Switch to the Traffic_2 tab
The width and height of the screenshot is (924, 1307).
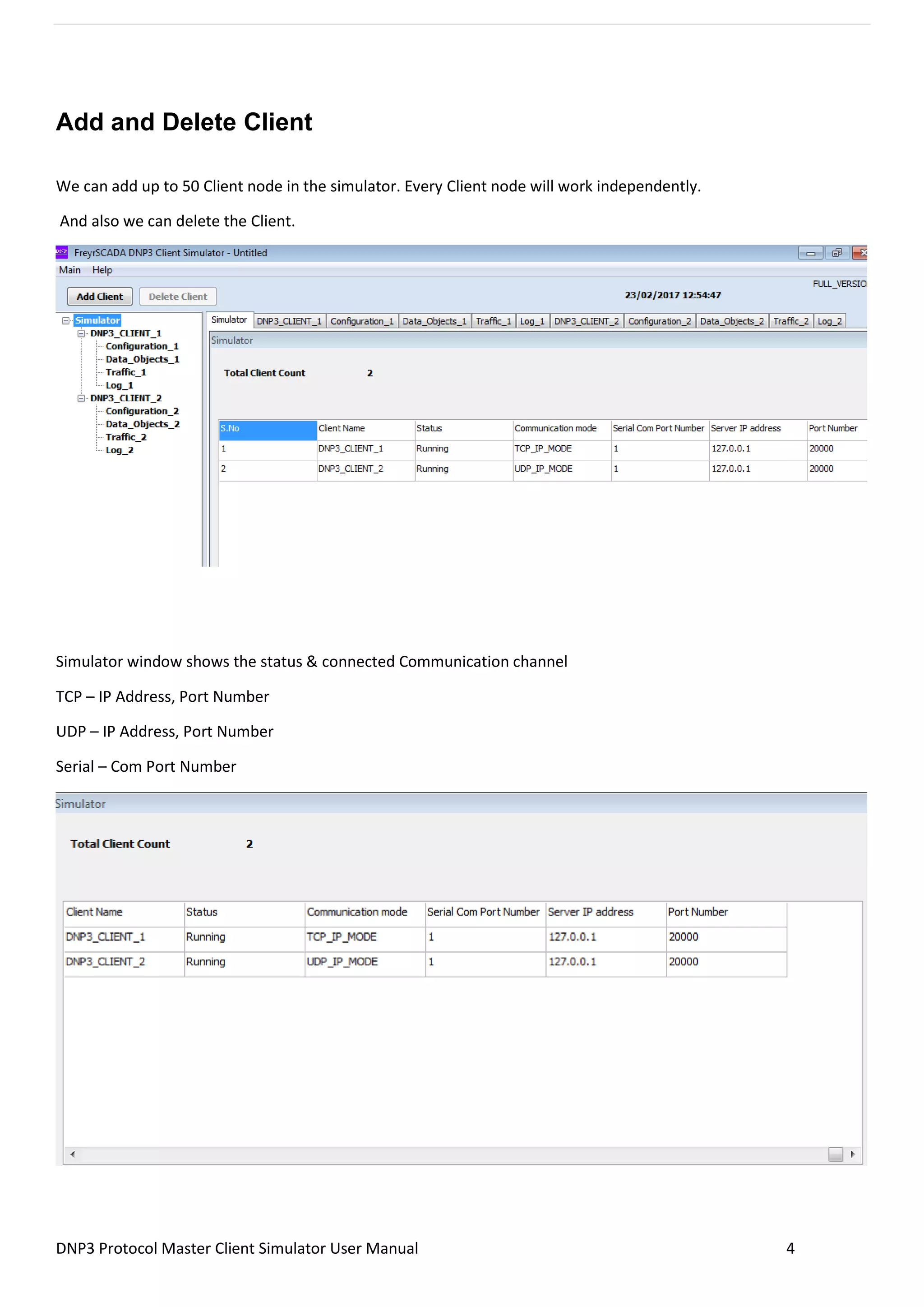(x=791, y=321)
